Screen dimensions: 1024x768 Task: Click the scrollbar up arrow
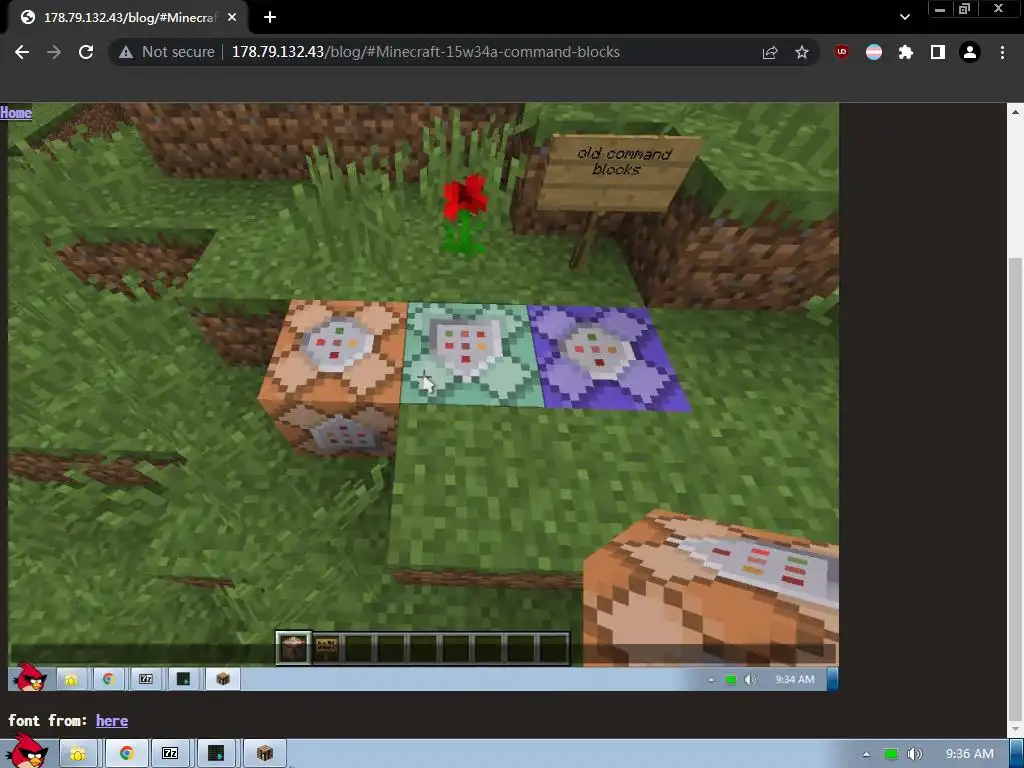coord(1015,112)
